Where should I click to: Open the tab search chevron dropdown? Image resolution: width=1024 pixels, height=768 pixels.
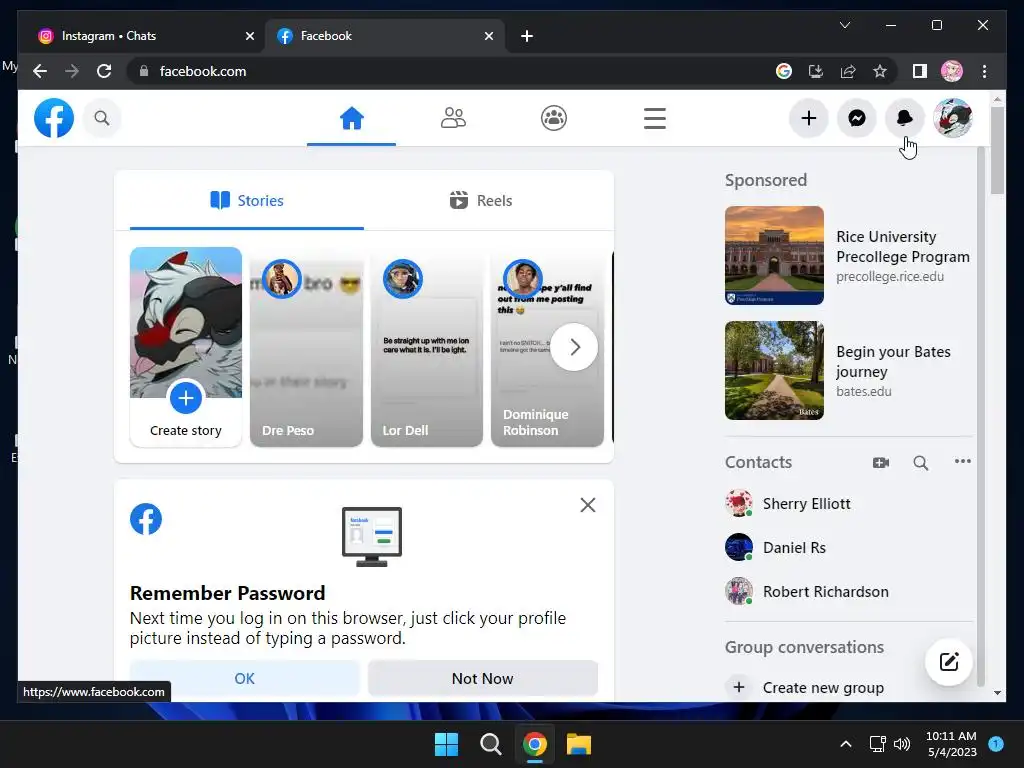[x=844, y=25]
